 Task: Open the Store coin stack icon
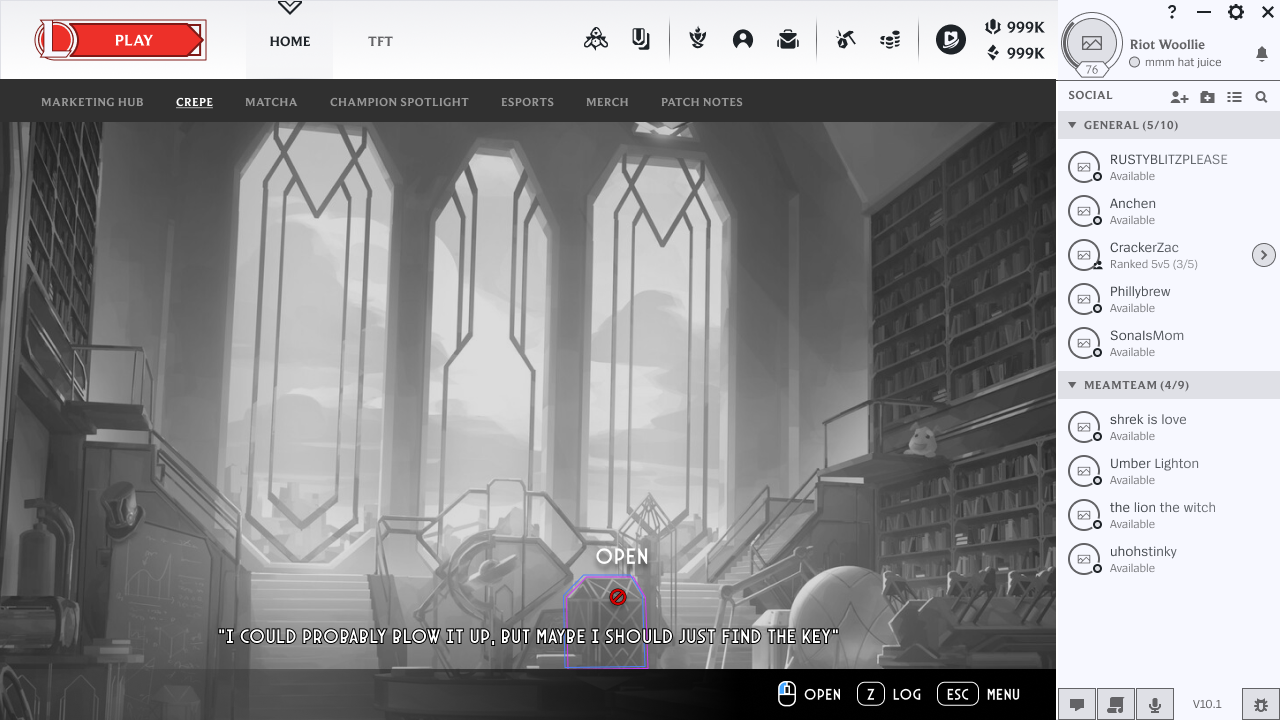(890, 40)
